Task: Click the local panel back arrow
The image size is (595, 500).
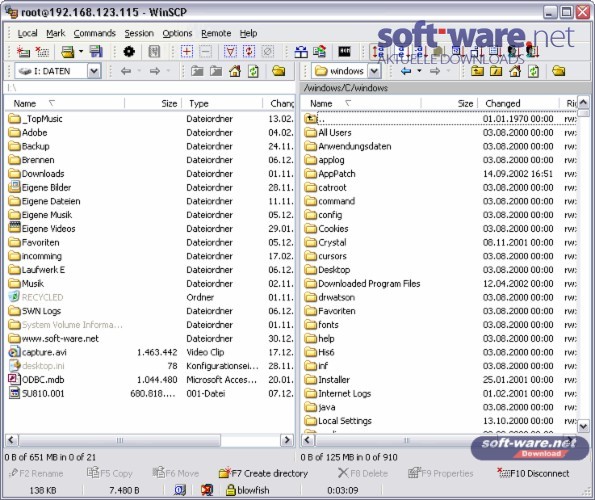Action: (126, 71)
